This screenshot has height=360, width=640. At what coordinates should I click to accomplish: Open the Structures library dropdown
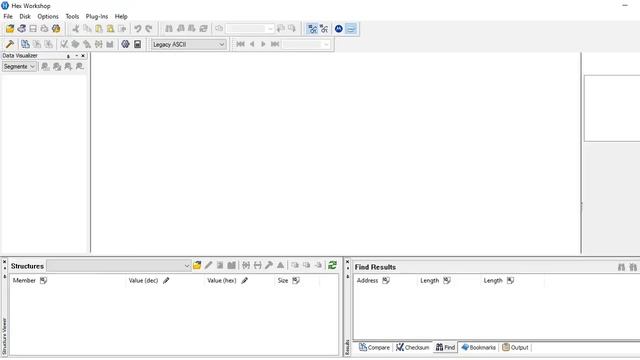tap(119, 266)
